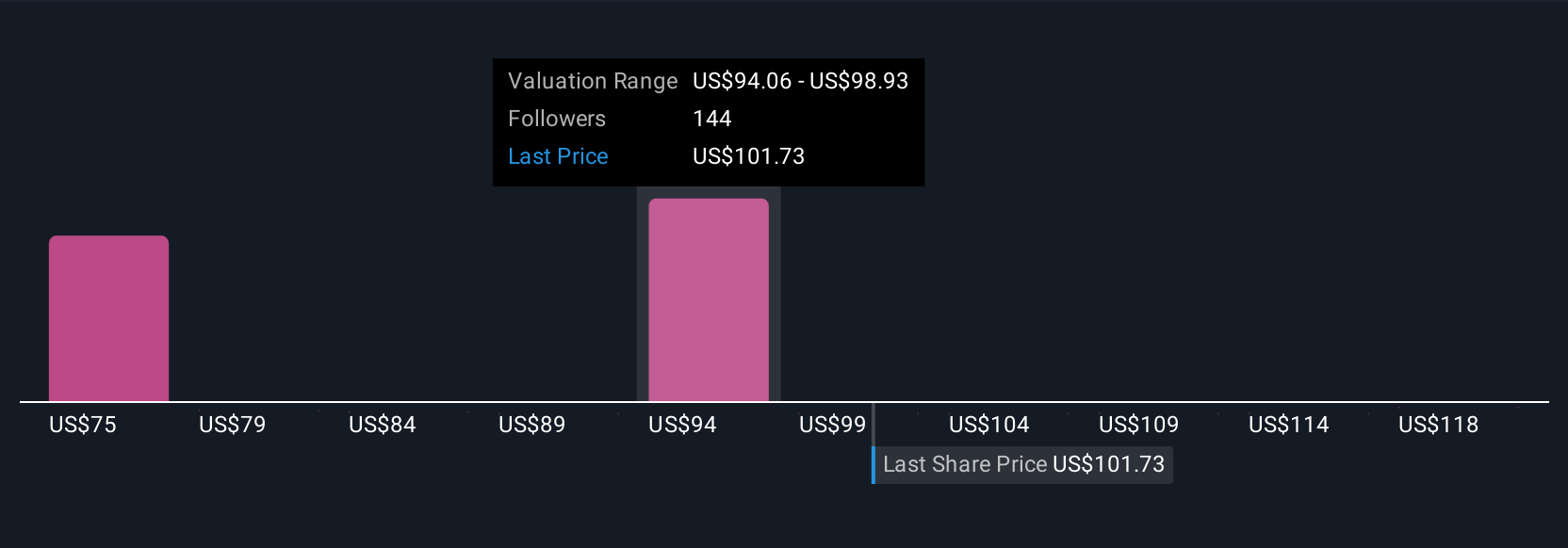Click the US$79 axis label
This screenshot has height=548, width=1568.
coord(233,425)
